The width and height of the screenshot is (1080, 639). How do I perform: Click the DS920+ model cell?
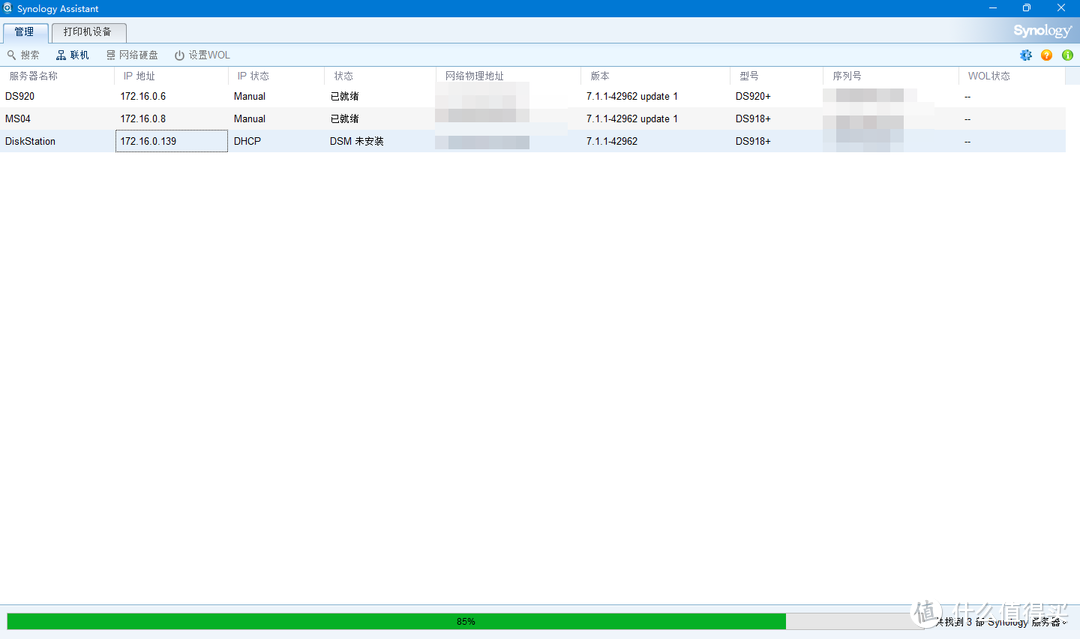point(753,96)
